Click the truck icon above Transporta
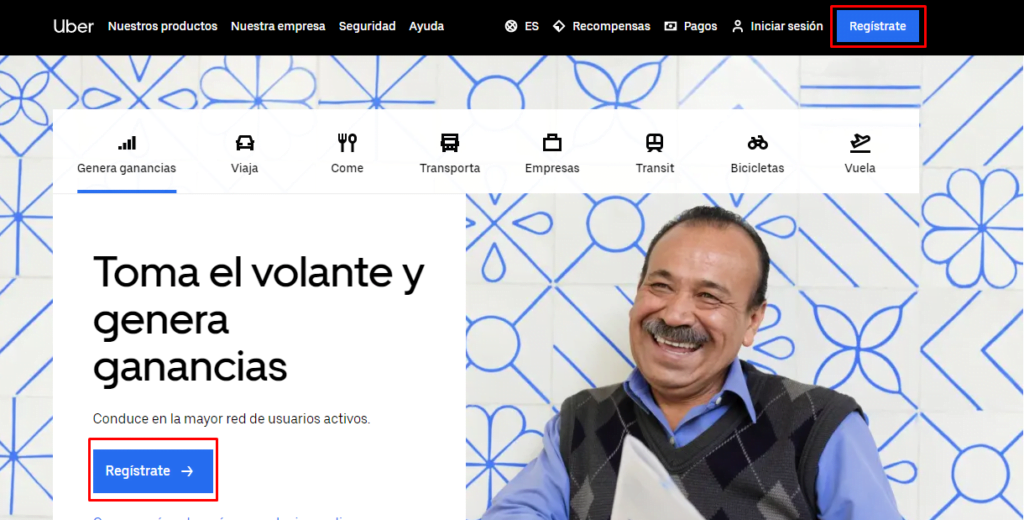The height and width of the screenshot is (520, 1024). pos(449,142)
